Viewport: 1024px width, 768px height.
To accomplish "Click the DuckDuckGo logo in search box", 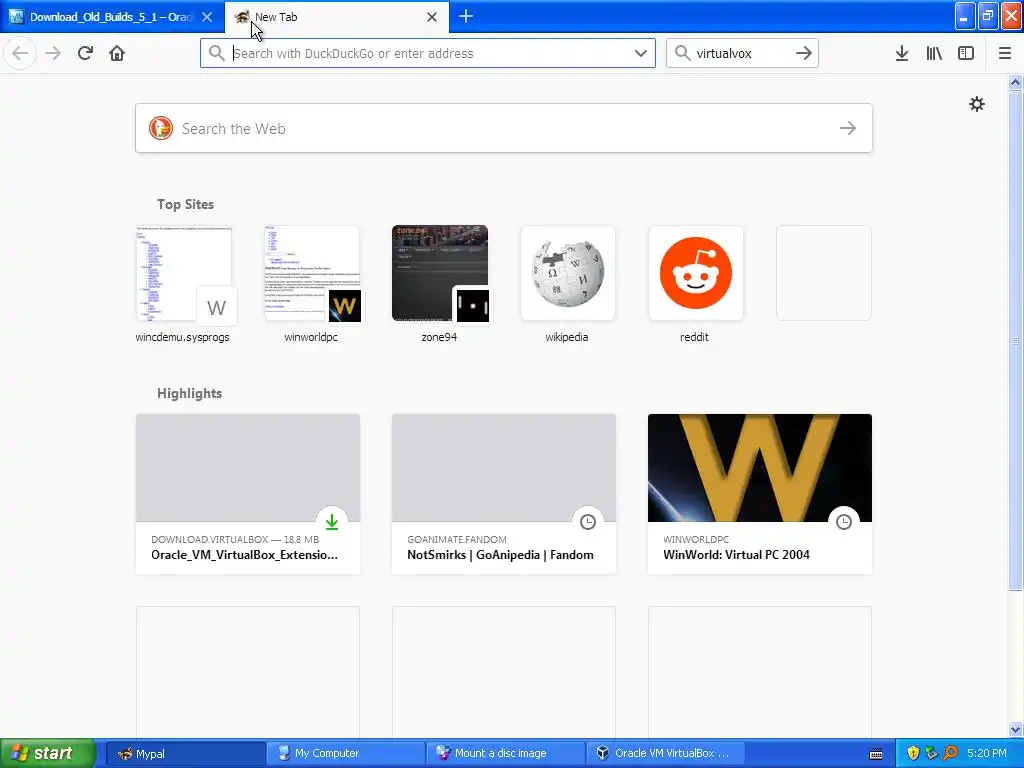I will 161,128.
